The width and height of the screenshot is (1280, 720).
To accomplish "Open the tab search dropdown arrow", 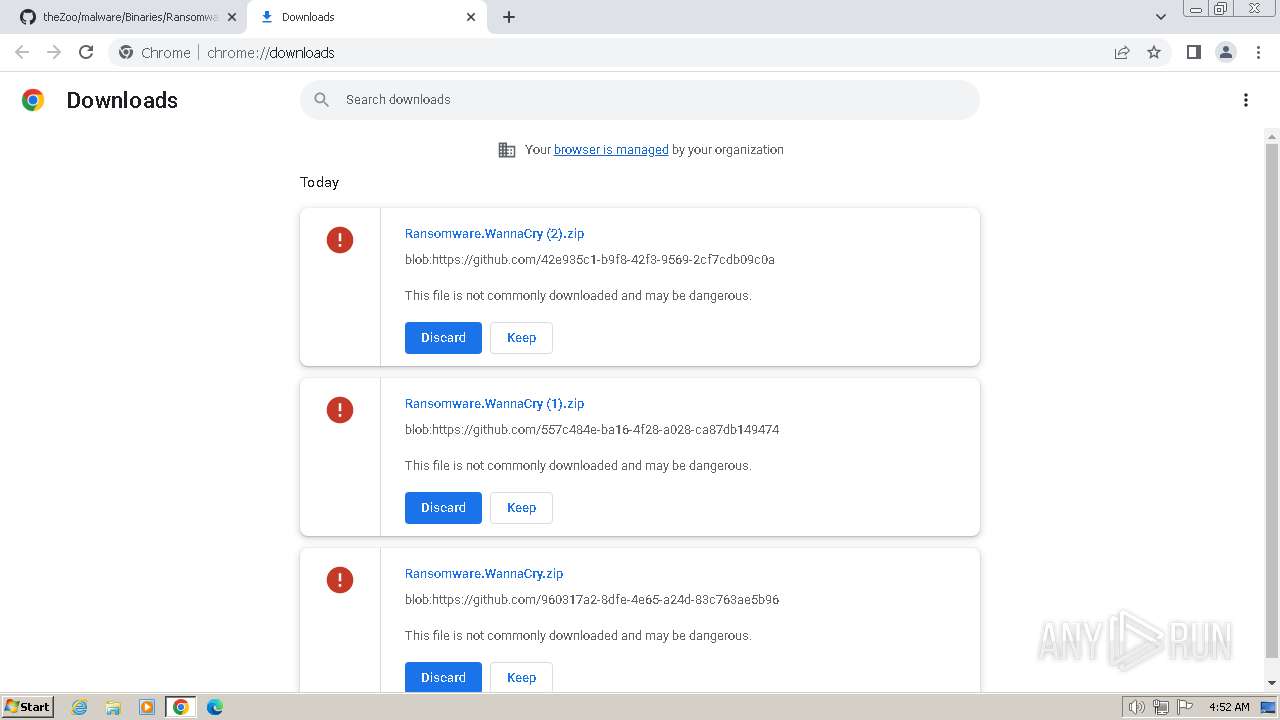I will [1160, 17].
